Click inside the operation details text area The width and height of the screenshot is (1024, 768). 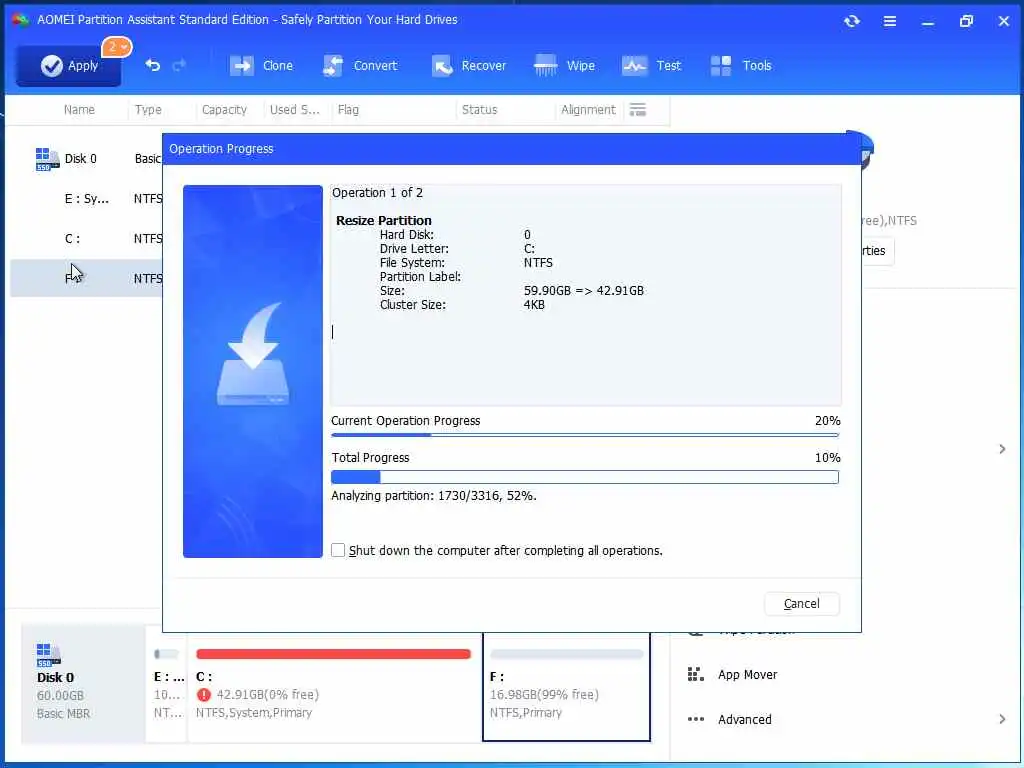(x=585, y=295)
